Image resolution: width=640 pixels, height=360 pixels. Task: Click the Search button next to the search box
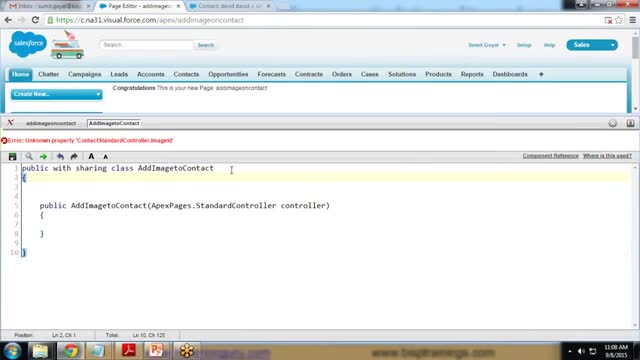206,45
